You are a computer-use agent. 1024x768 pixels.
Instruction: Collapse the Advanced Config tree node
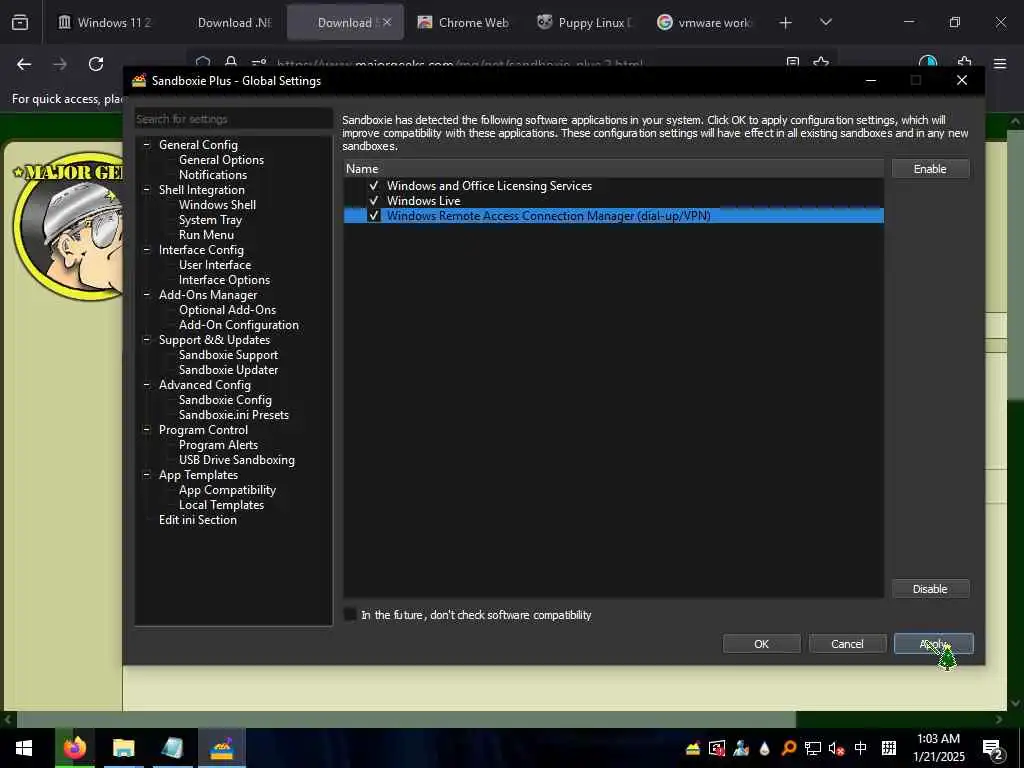(x=147, y=385)
